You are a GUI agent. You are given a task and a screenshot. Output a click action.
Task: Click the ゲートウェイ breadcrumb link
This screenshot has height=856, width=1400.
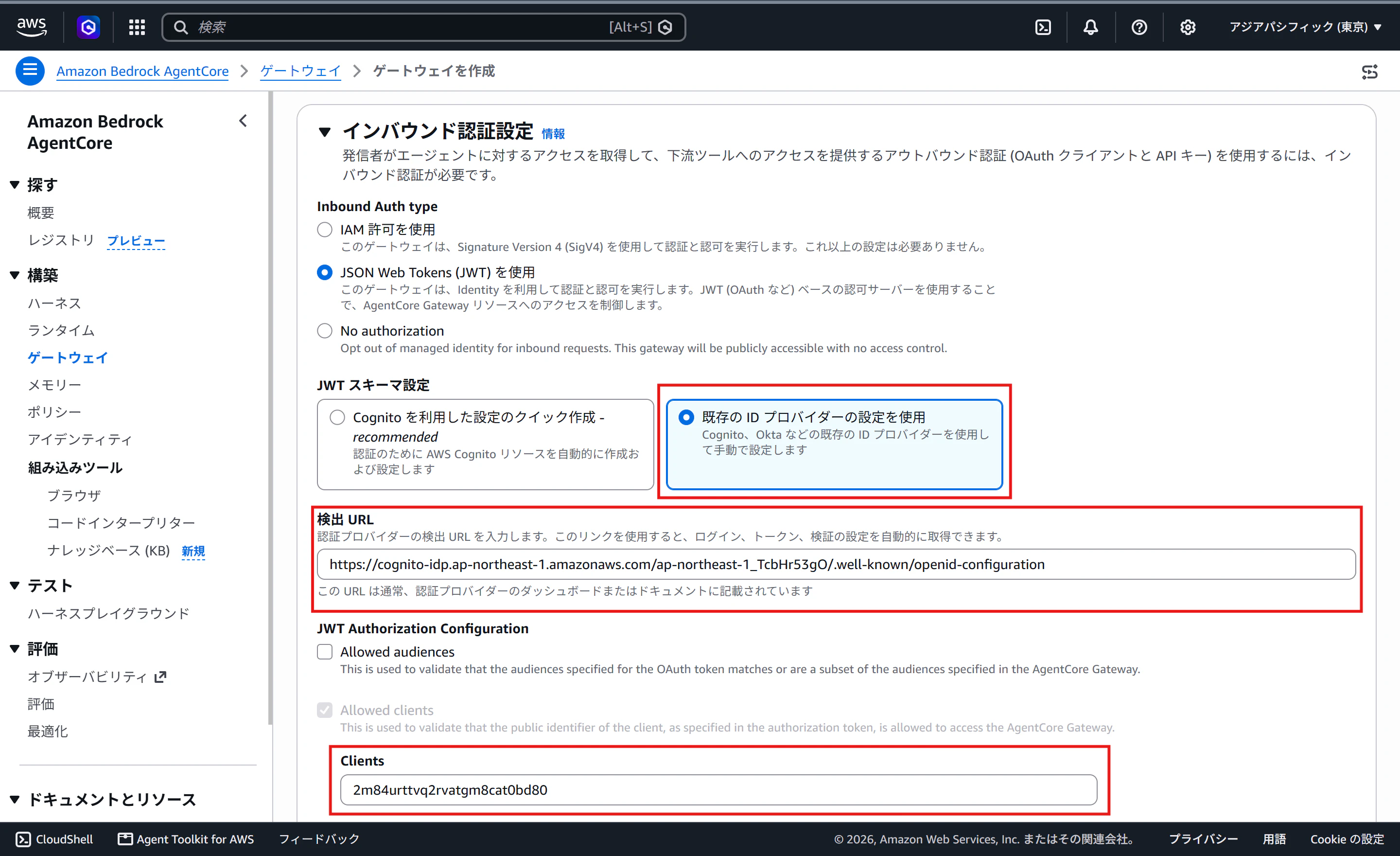pyautogui.click(x=300, y=71)
